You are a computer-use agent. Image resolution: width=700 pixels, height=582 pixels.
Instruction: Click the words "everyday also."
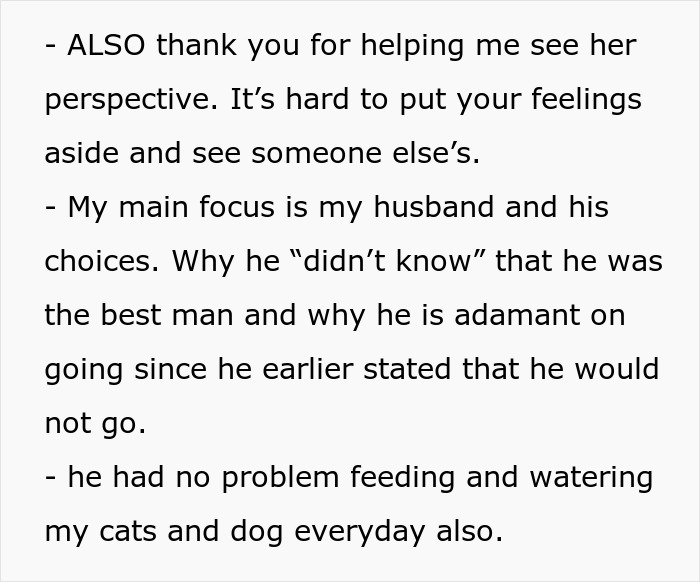tap(399, 532)
